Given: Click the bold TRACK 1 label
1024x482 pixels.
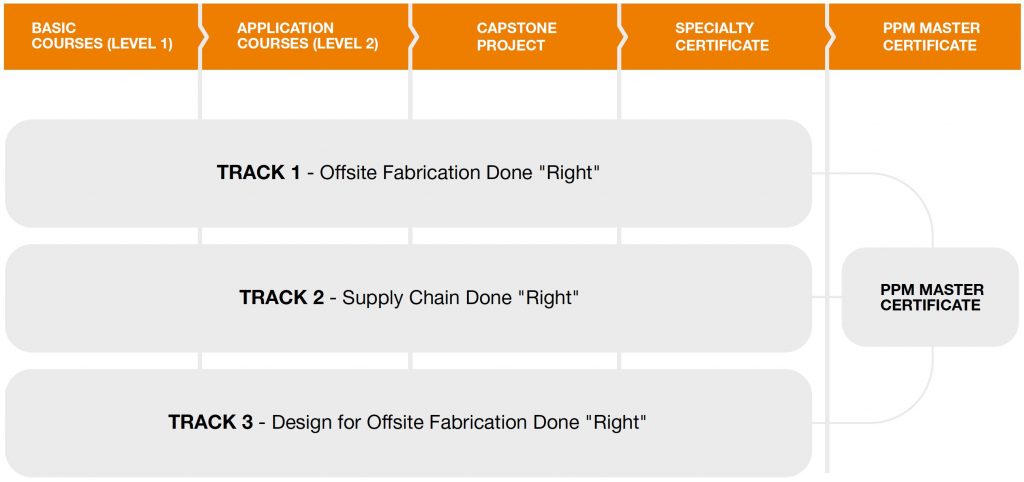Looking at the screenshot, I should [259, 173].
